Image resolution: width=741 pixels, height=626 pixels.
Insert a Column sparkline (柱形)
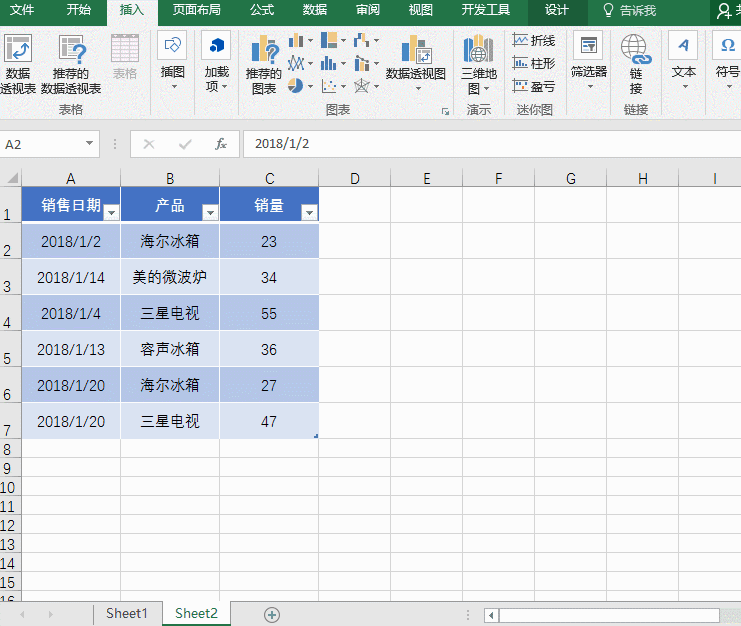(x=534, y=64)
